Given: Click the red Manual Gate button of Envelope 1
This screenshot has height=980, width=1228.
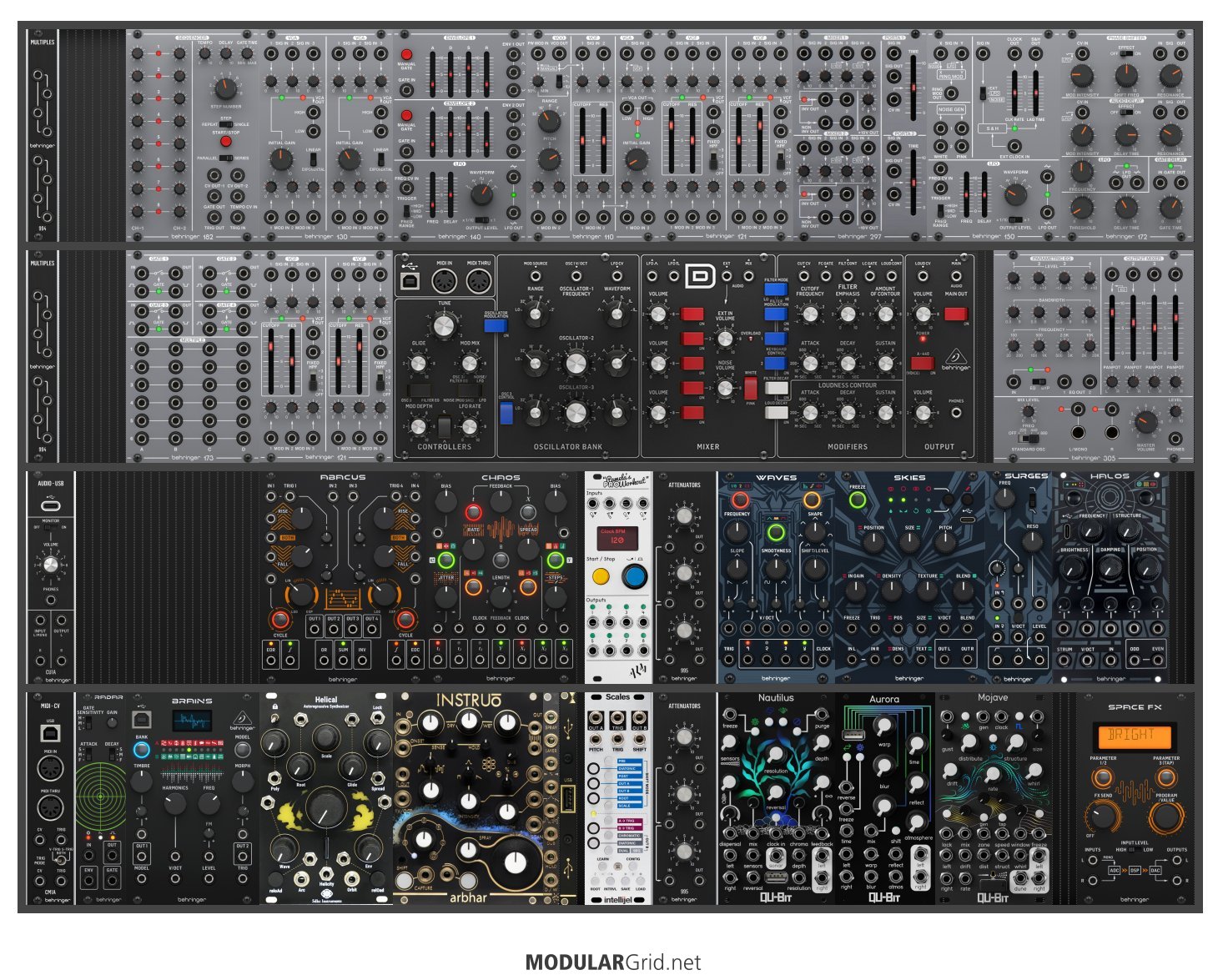Looking at the screenshot, I should (407, 55).
